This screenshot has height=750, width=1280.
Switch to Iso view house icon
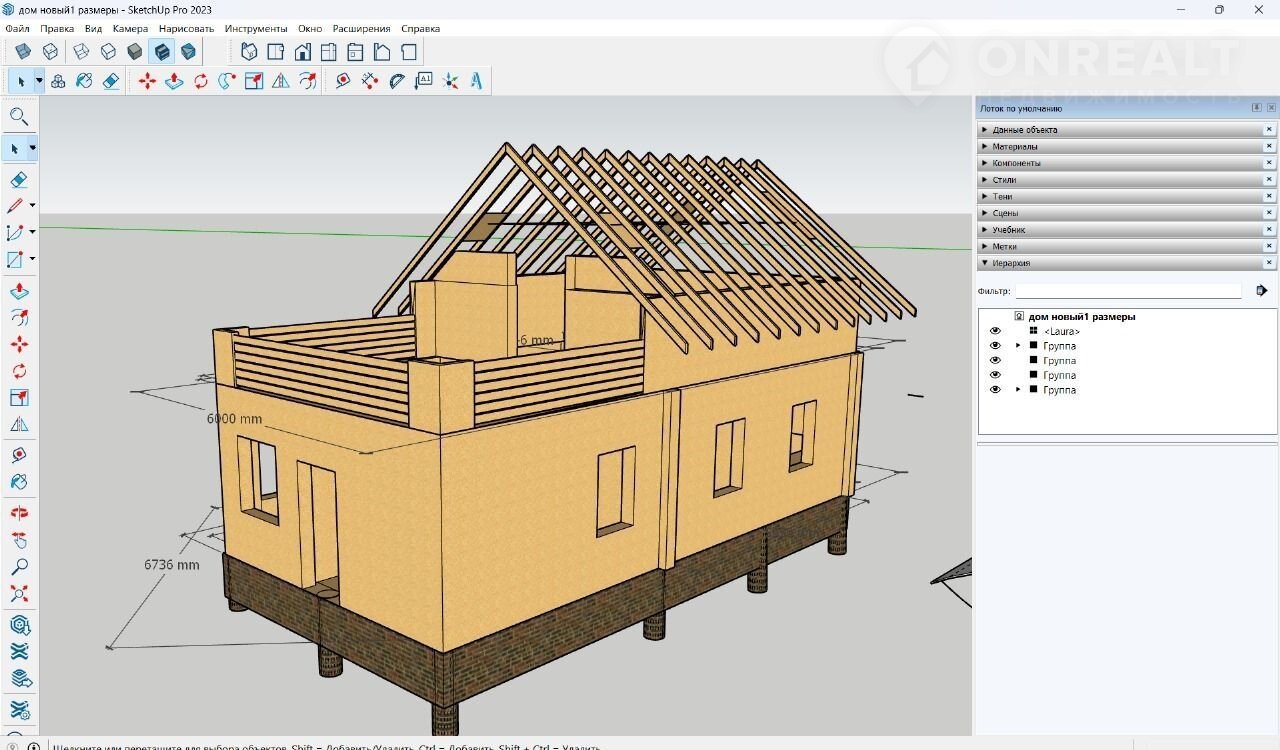[x=249, y=52]
